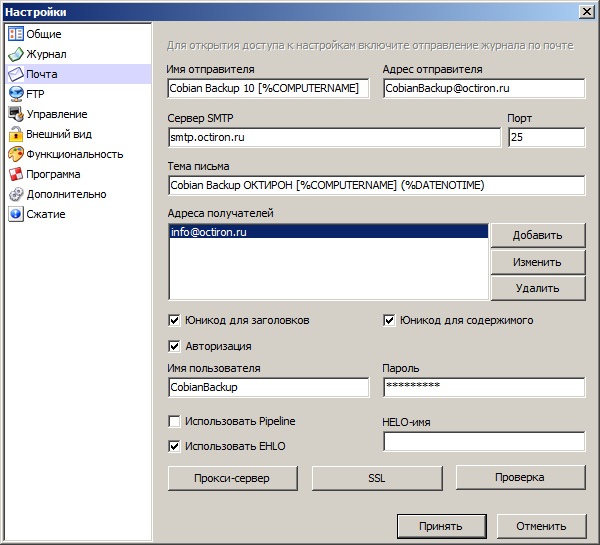Confirm settings with Принять button
Viewport: 600px width, 545px height.
[x=441, y=526]
